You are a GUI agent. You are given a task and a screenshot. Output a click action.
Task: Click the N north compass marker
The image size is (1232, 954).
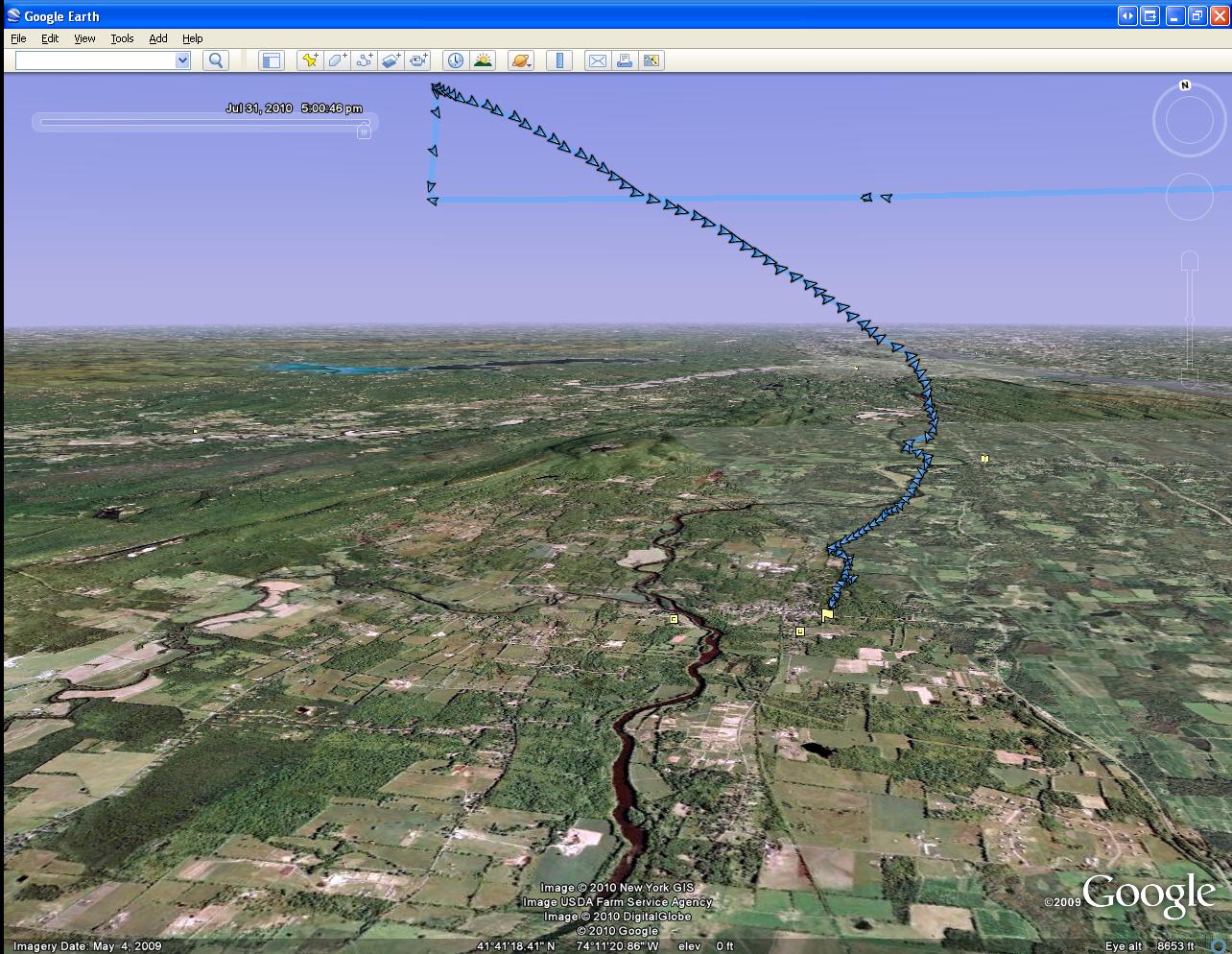point(1185,85)
